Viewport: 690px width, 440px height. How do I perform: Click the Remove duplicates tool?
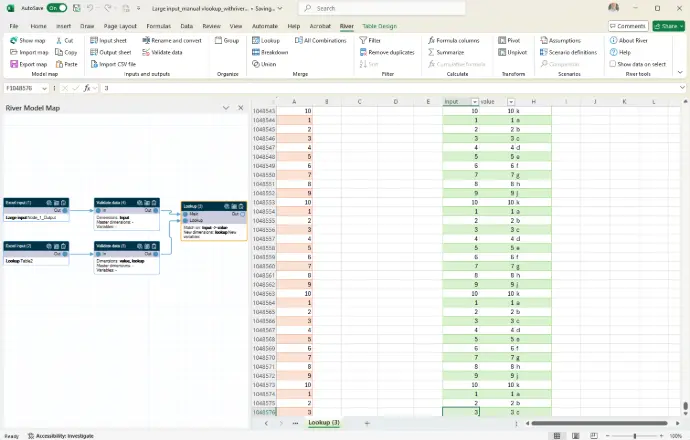390,52
